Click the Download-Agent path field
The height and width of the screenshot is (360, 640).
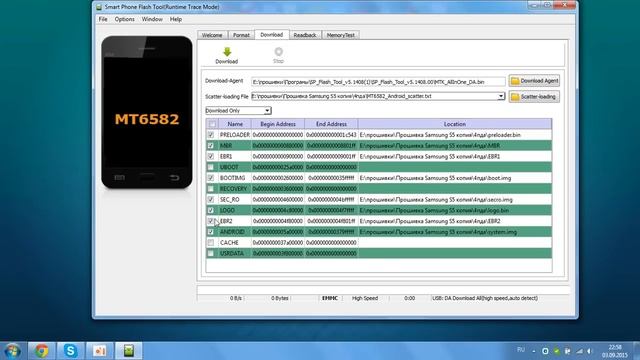pyautogui.click(x=378, y=82)
